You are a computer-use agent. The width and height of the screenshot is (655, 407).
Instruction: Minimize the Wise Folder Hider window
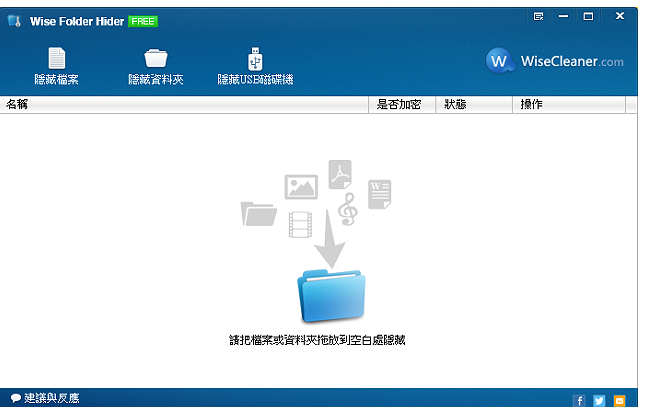click(x=563, y=16)
